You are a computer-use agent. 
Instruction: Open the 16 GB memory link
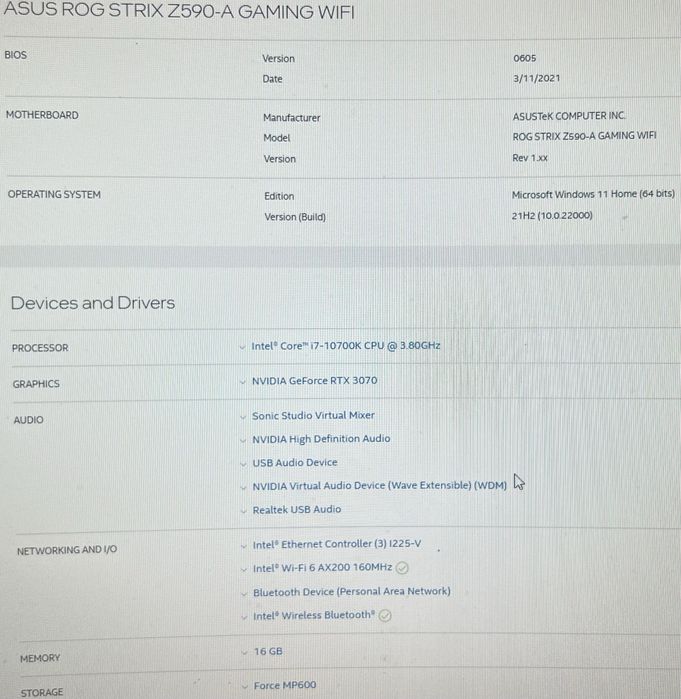[x=268, y=651]
